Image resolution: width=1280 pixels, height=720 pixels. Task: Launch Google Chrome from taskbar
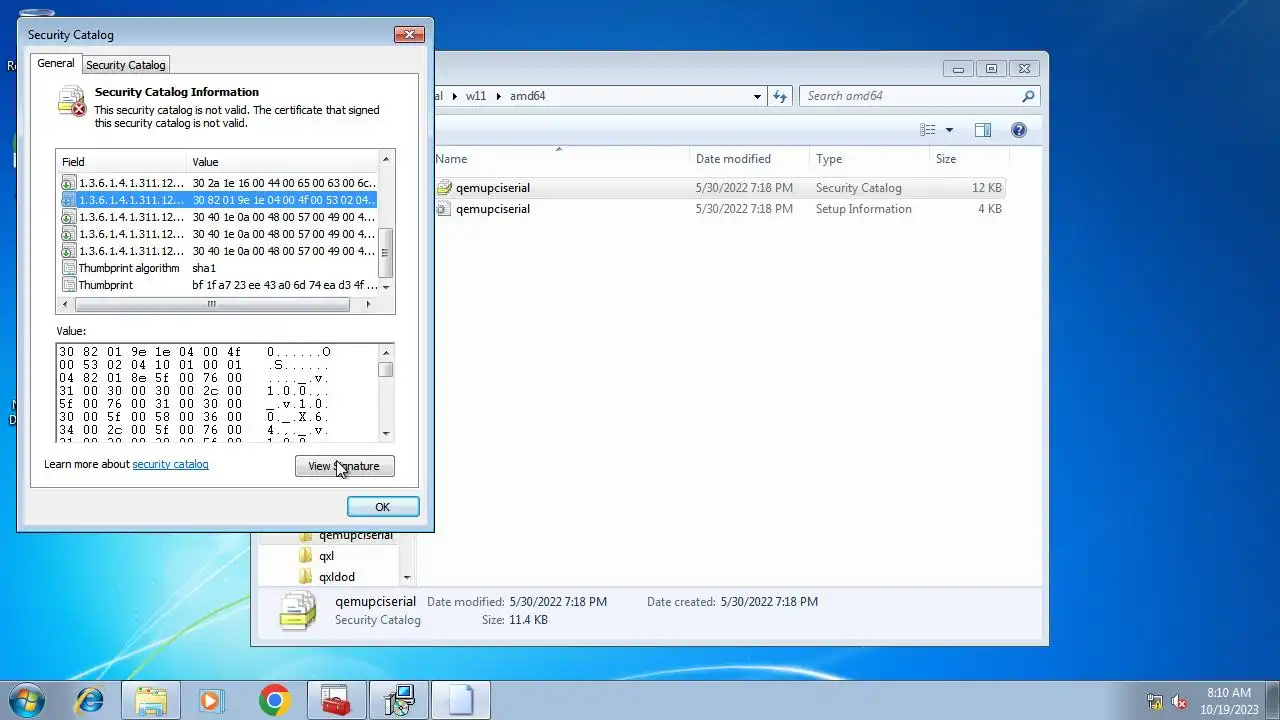[274, 700]
